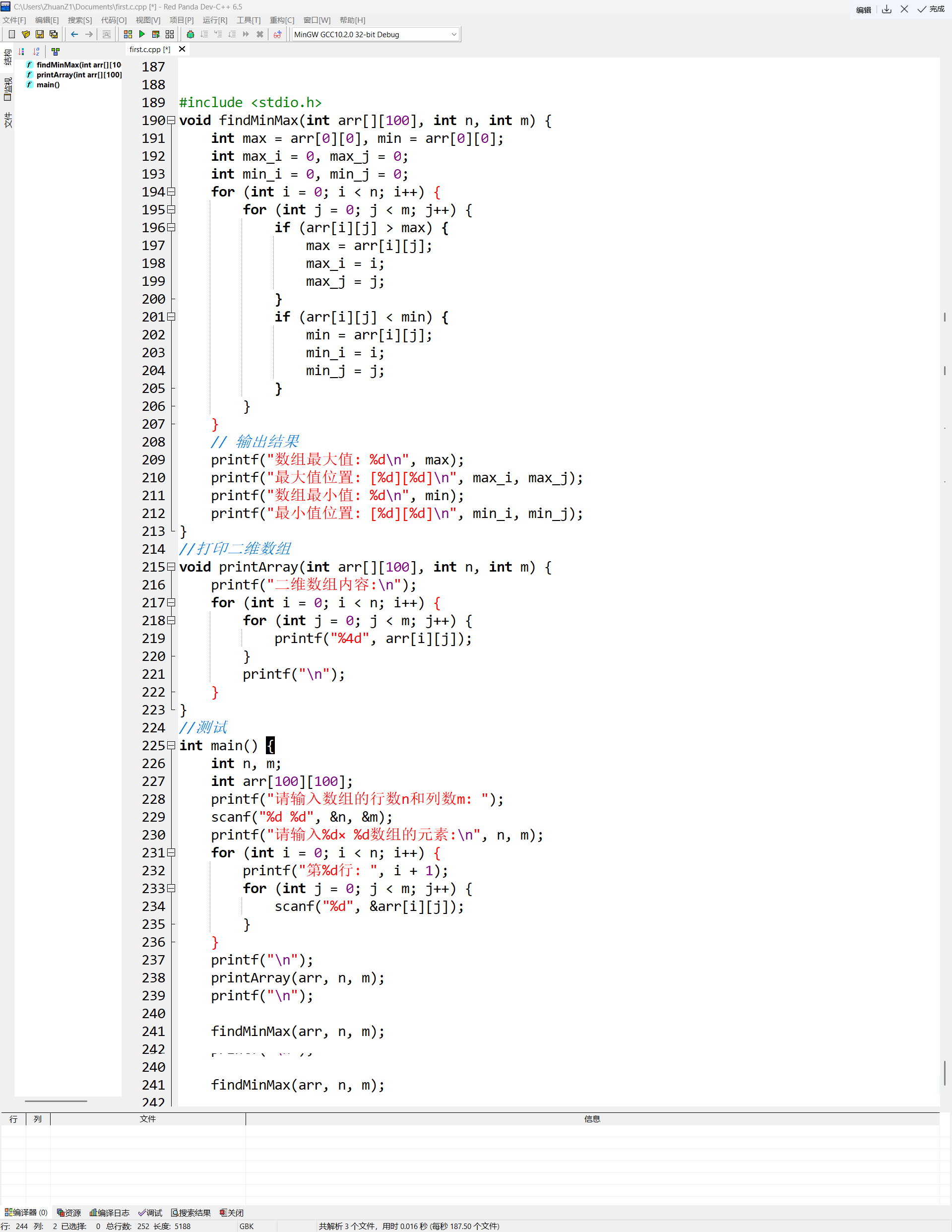Click the Compile and Run icon
Viewport: 952px width, 1232px height.
156,34
